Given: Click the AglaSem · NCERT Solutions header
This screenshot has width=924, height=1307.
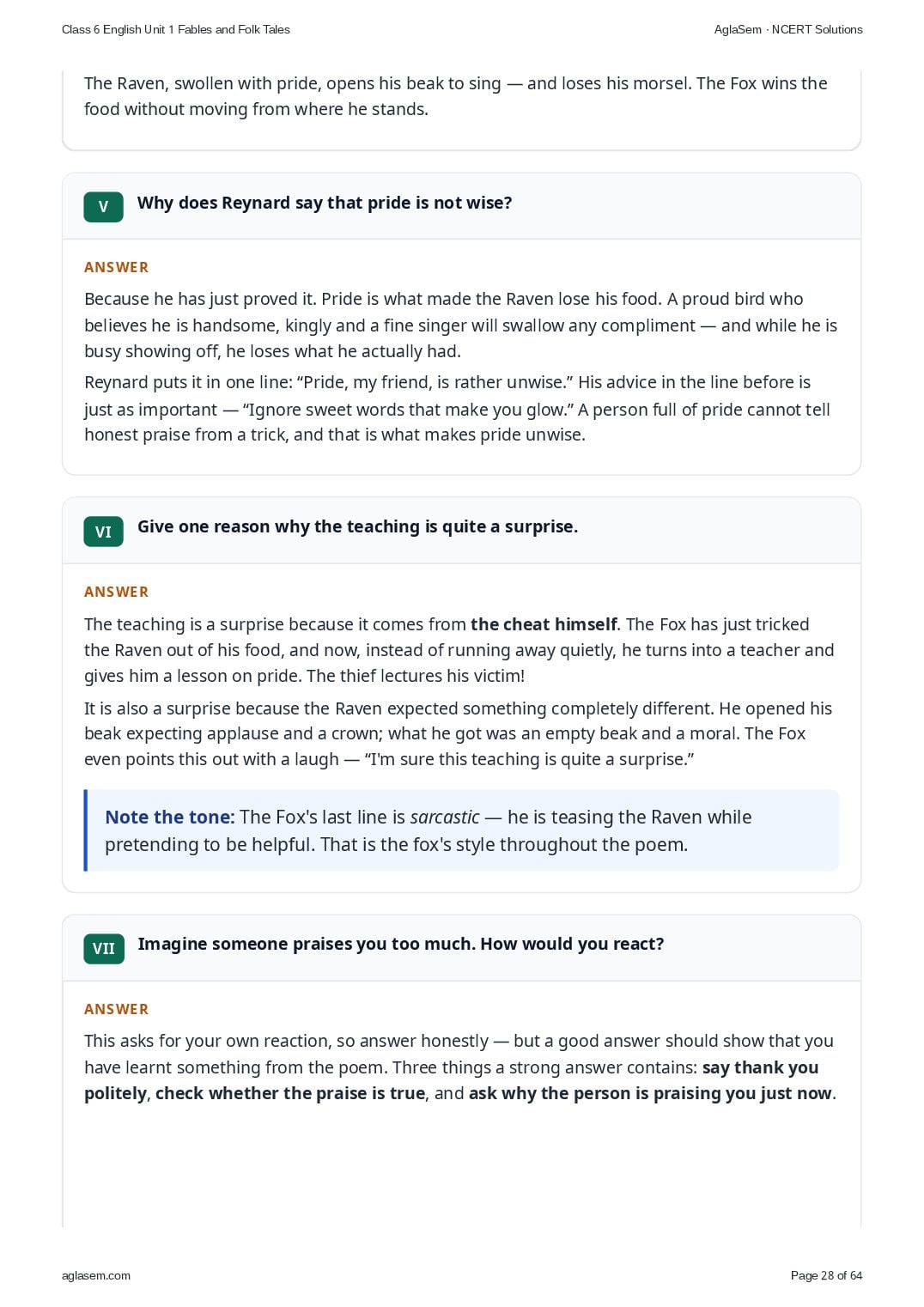Looking at the screenshot, I should pyautogui.click(x=788, y=29).
